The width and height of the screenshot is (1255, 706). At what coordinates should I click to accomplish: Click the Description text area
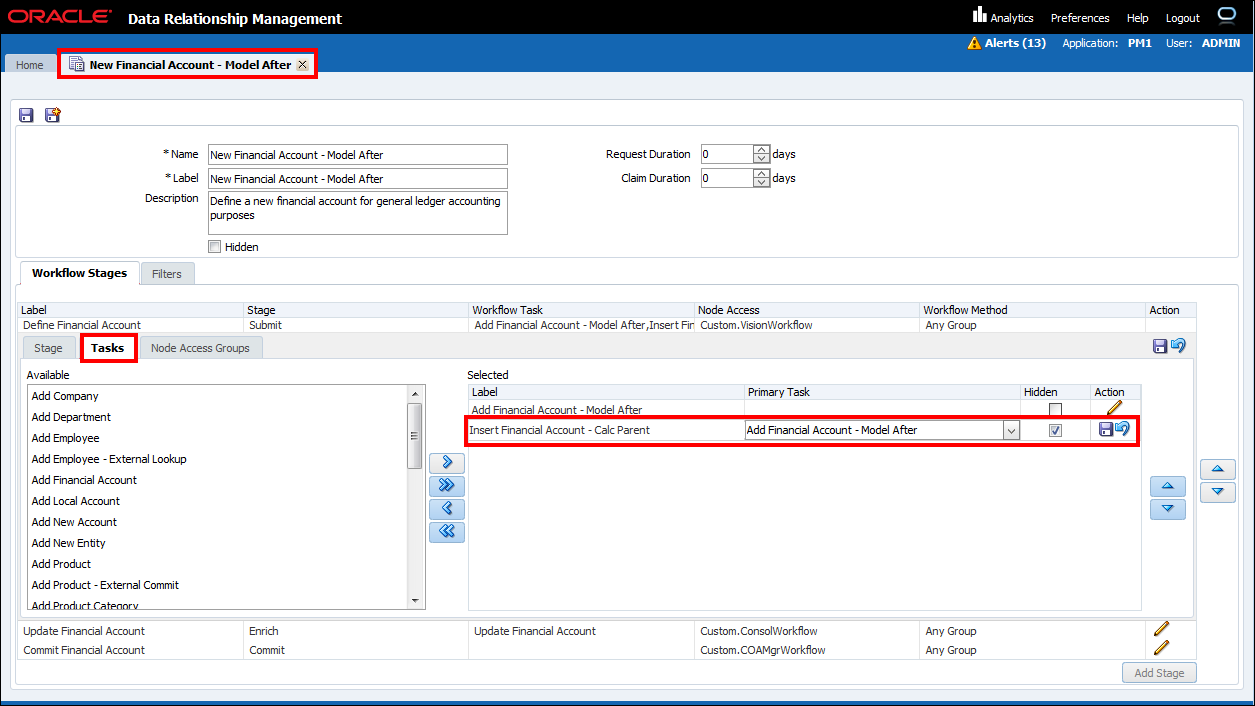click(x=357, y=213)
